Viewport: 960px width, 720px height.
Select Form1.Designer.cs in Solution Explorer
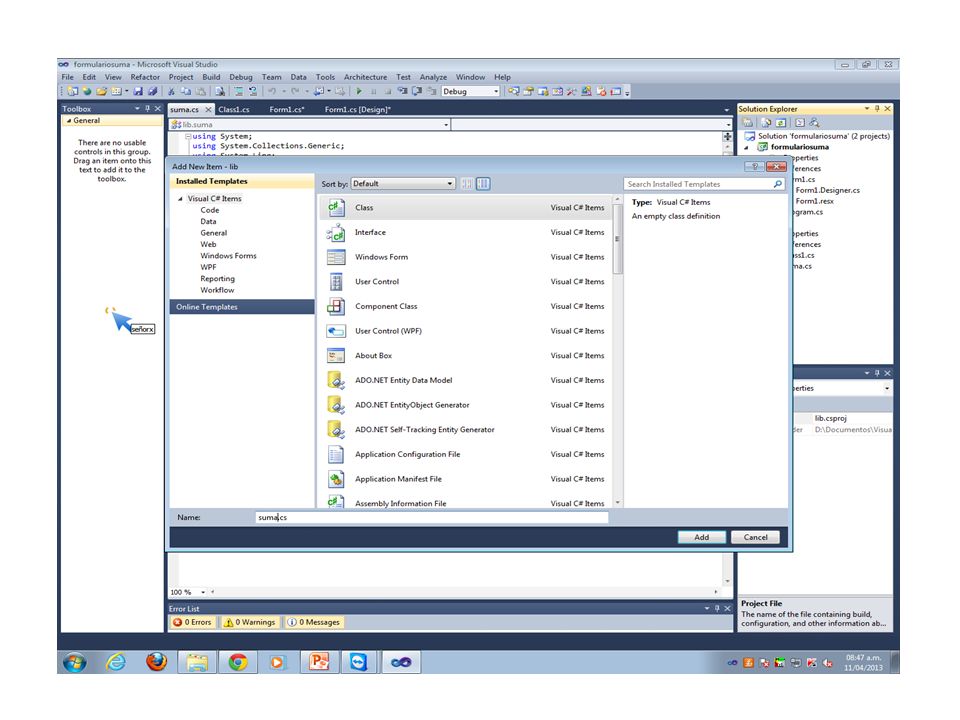[827, 190]
